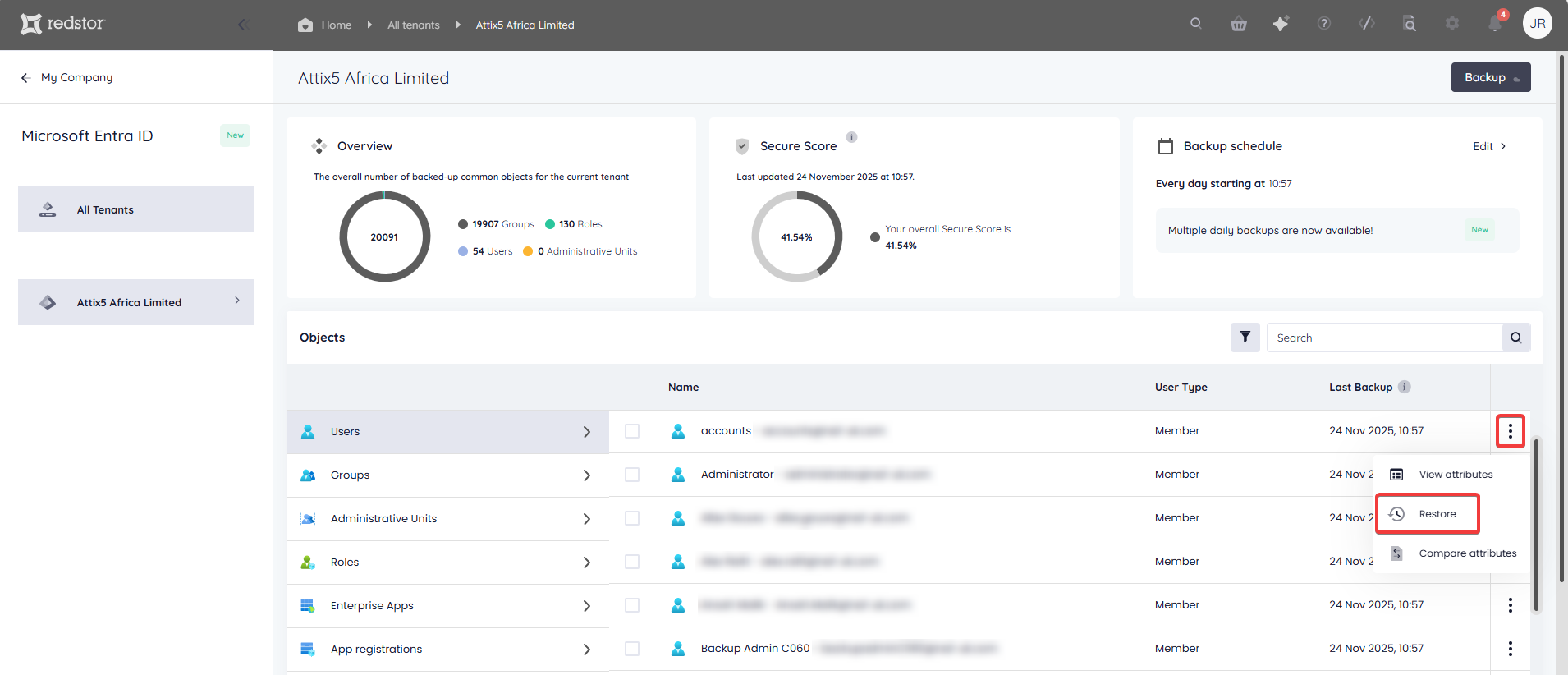Select View attributes from context menu
The width and height of the screenshot is (1568, 675).
[x=1452, y=475]
